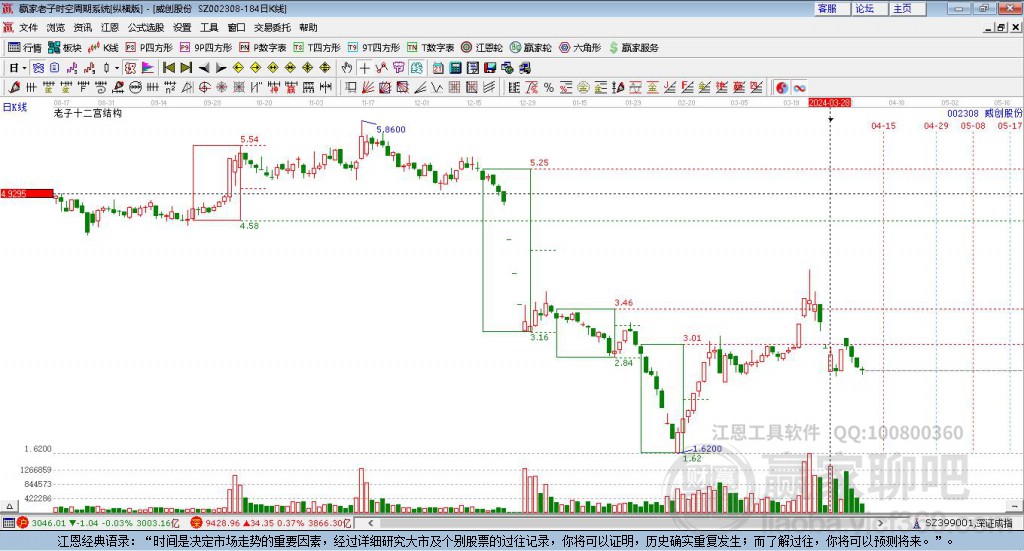Click the horizontal scrollbar left arrow
The width and height of the screenshot is (1024, 551).
[370, 523]
